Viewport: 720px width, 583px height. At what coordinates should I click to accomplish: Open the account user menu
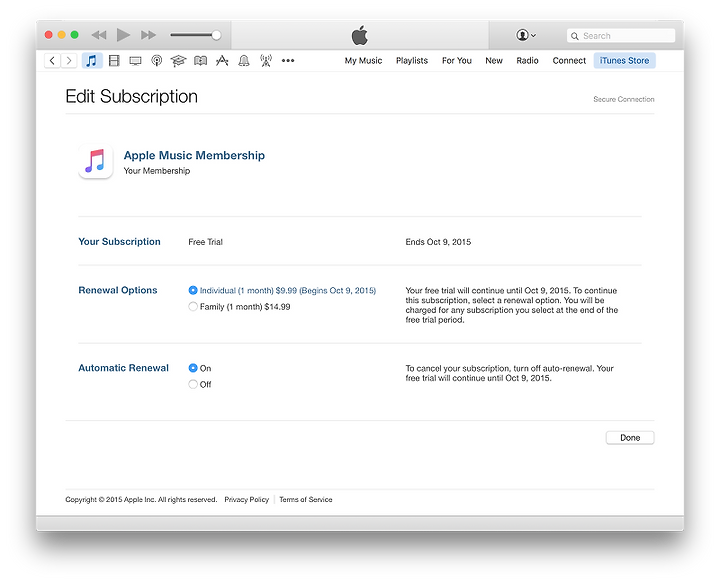(x=526, y=35)
